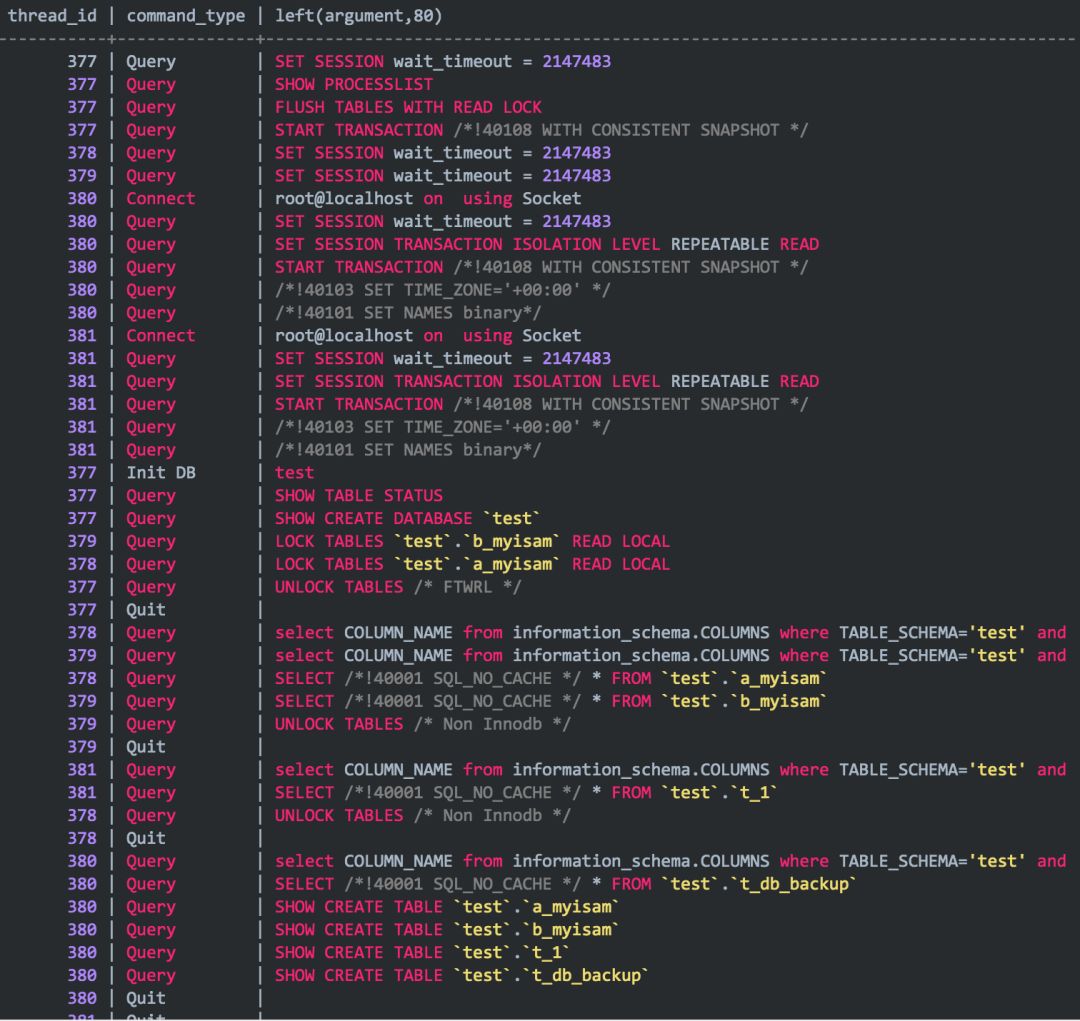Click the command_type column header

(x=185, y=16)
